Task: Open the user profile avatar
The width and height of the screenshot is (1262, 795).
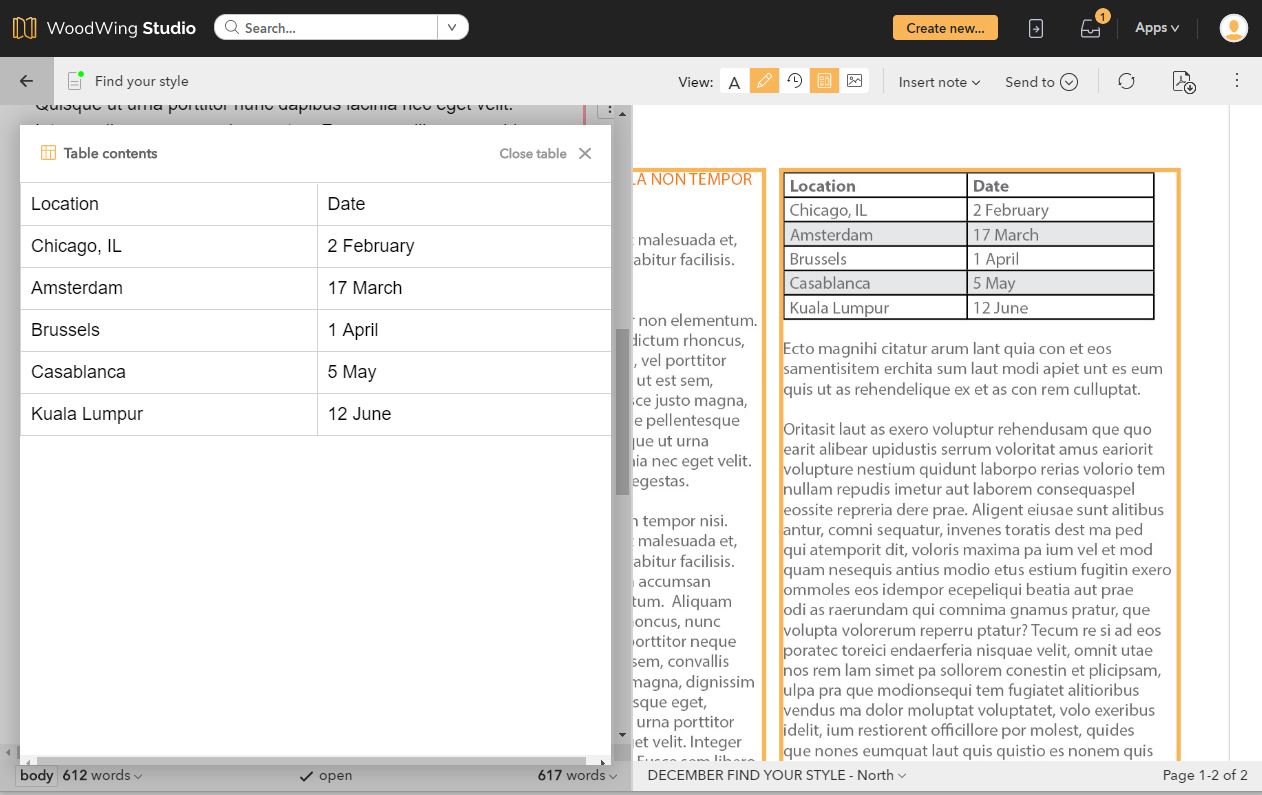Action: tap(1233, 28)
